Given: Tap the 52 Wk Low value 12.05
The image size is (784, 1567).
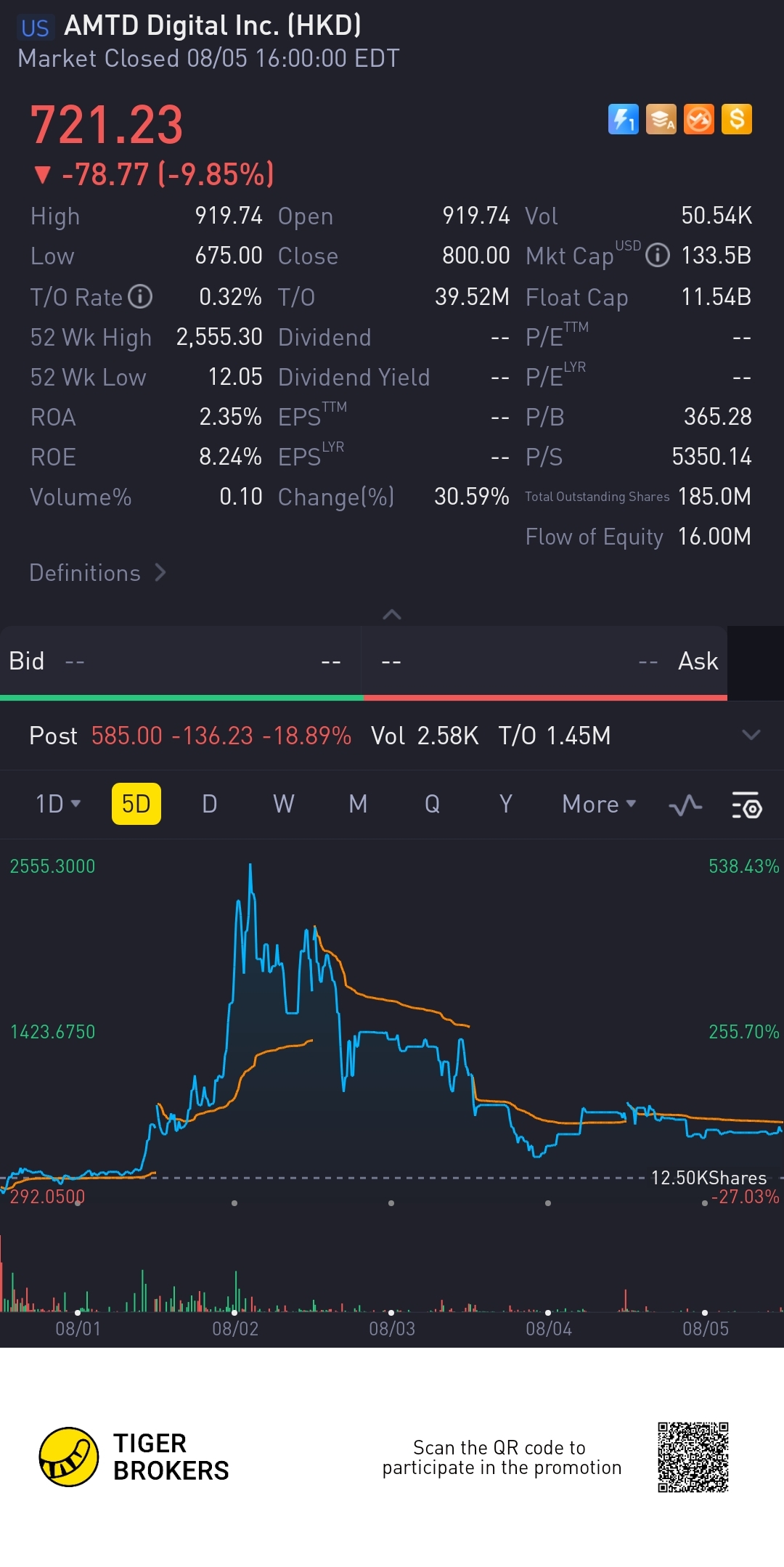Looking at the screenshot, I should pyautogui.click(x=235, y=377).
